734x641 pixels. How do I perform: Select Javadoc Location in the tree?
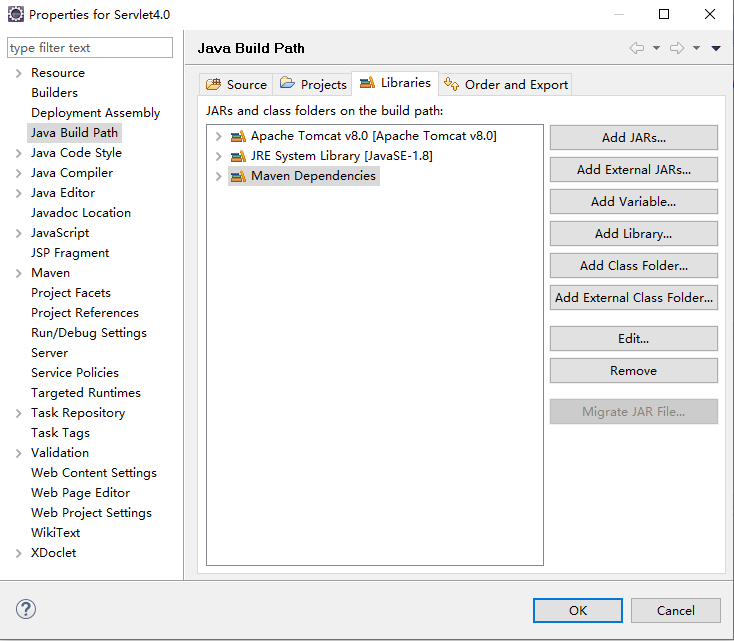[81, 213]
